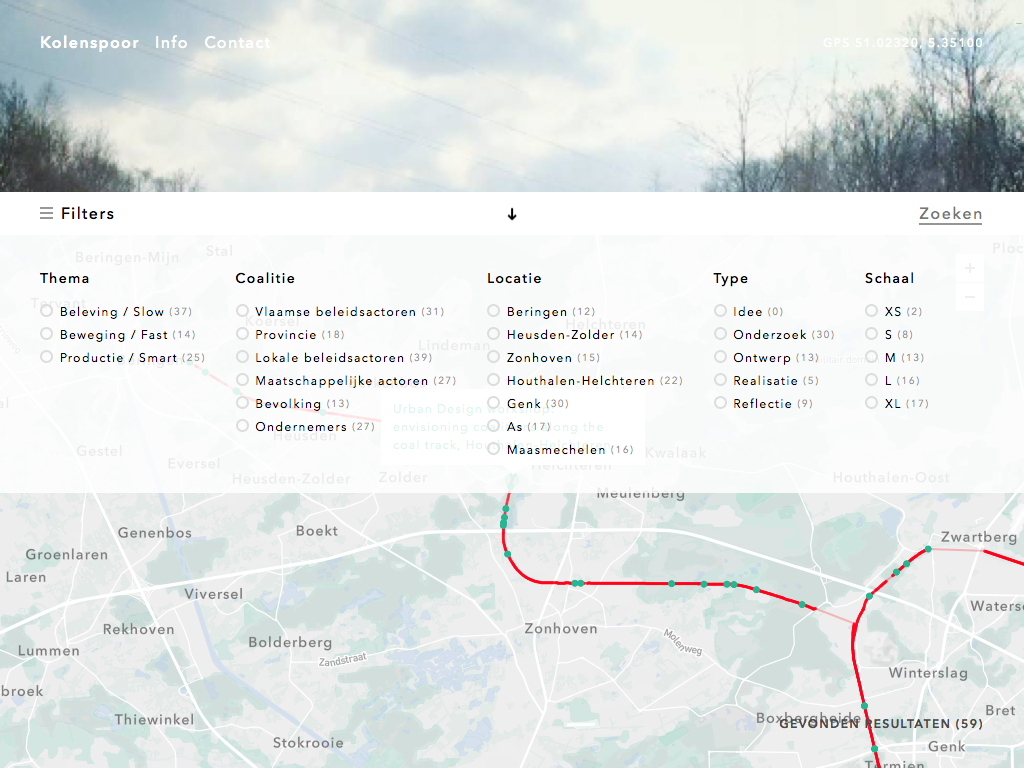Filter by location Beringen
Viewport: 1024px width, 768px height.
[x=541, y=312]
